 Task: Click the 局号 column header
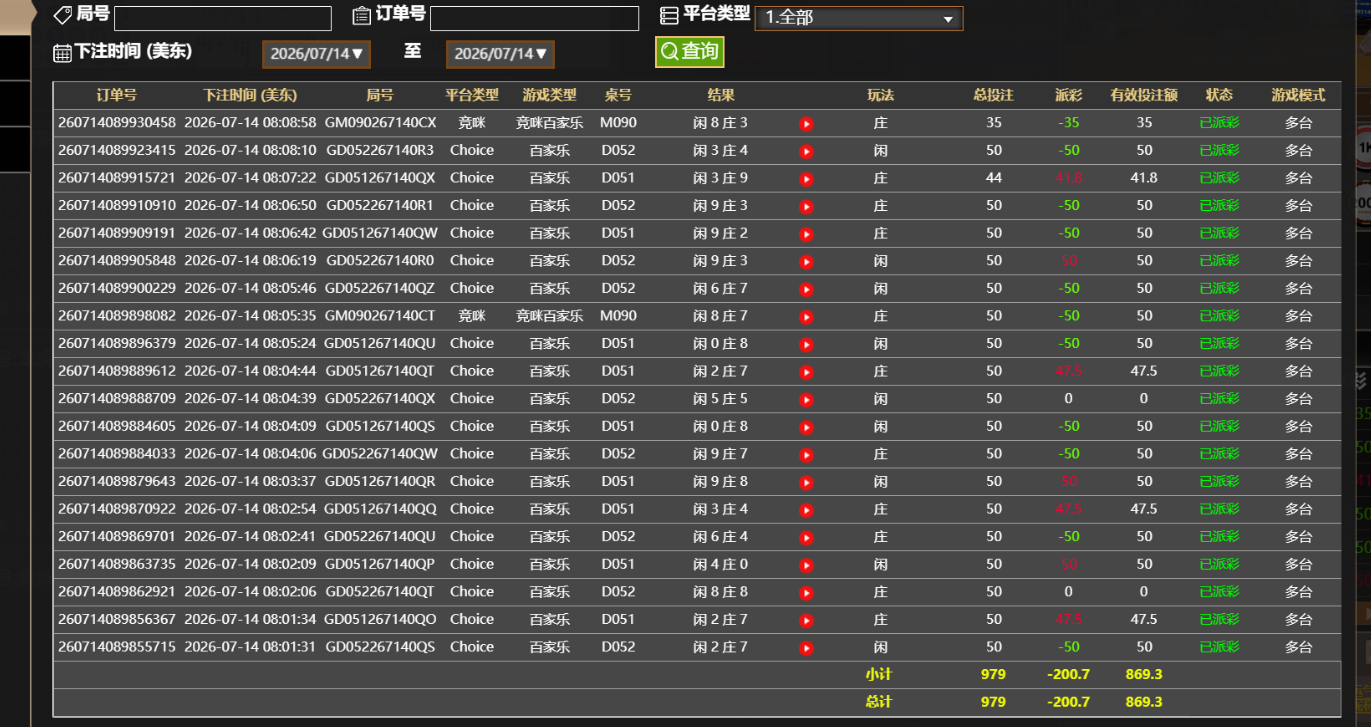point(380,95)
